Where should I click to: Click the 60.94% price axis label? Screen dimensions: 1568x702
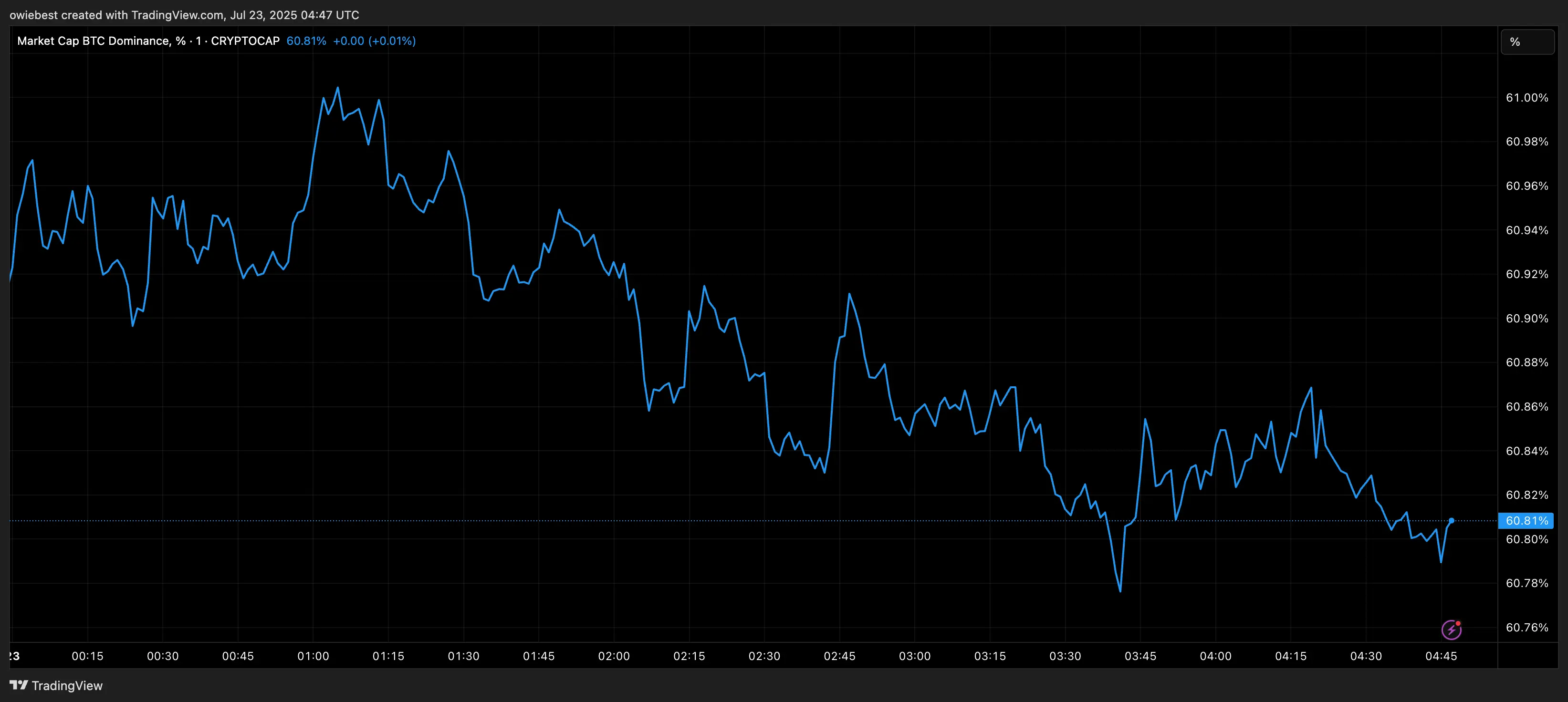point(1526,230)
